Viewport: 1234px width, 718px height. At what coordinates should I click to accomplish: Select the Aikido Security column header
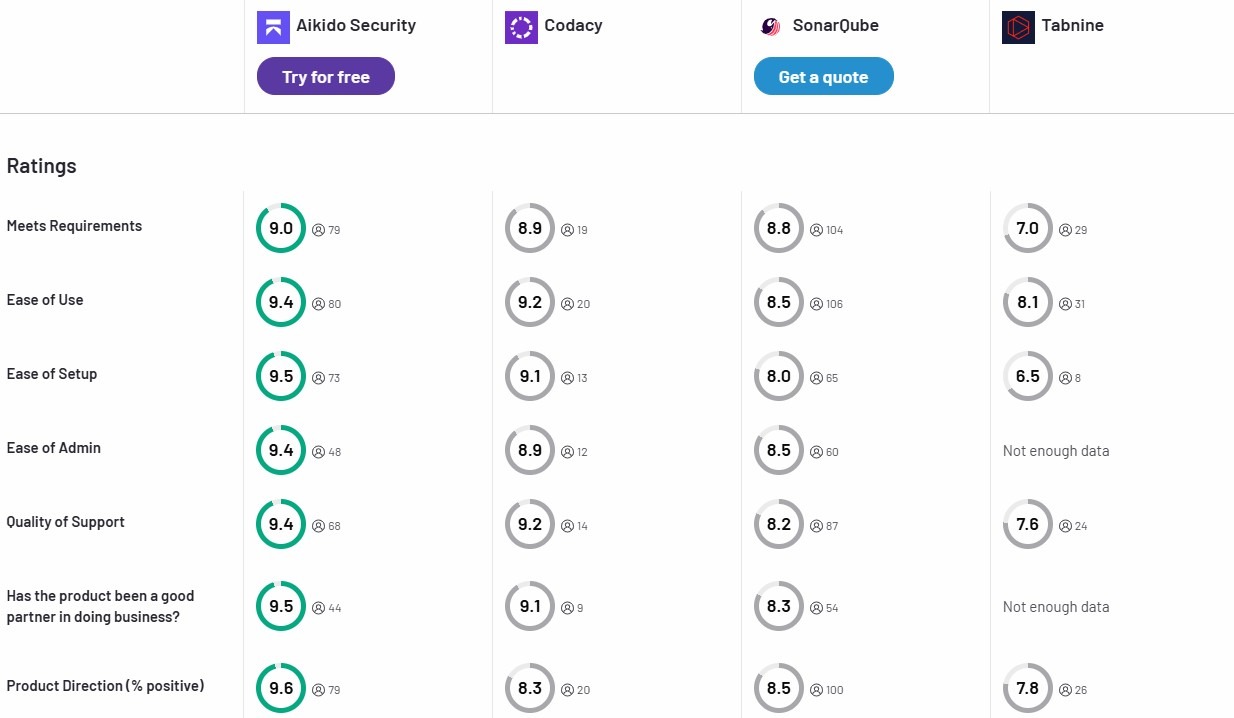click(336, 26)
